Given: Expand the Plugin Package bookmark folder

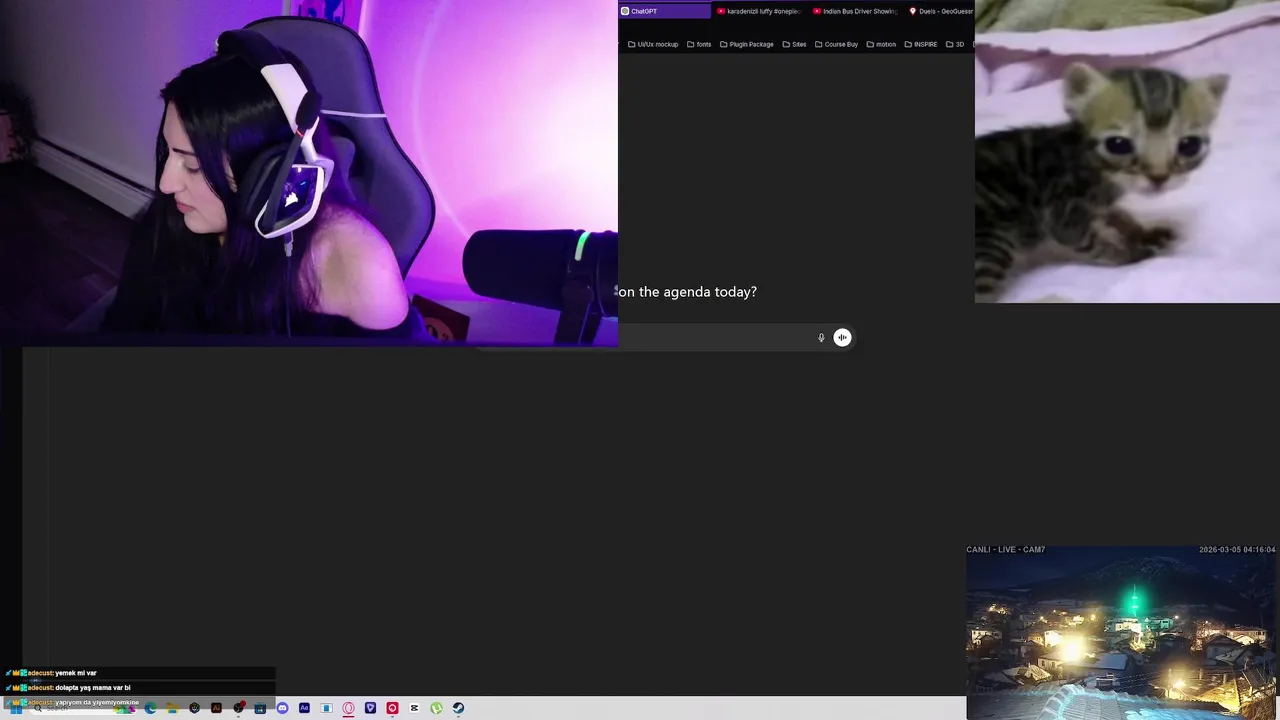Looking at the screenshot, I should (x=747, y=44).
